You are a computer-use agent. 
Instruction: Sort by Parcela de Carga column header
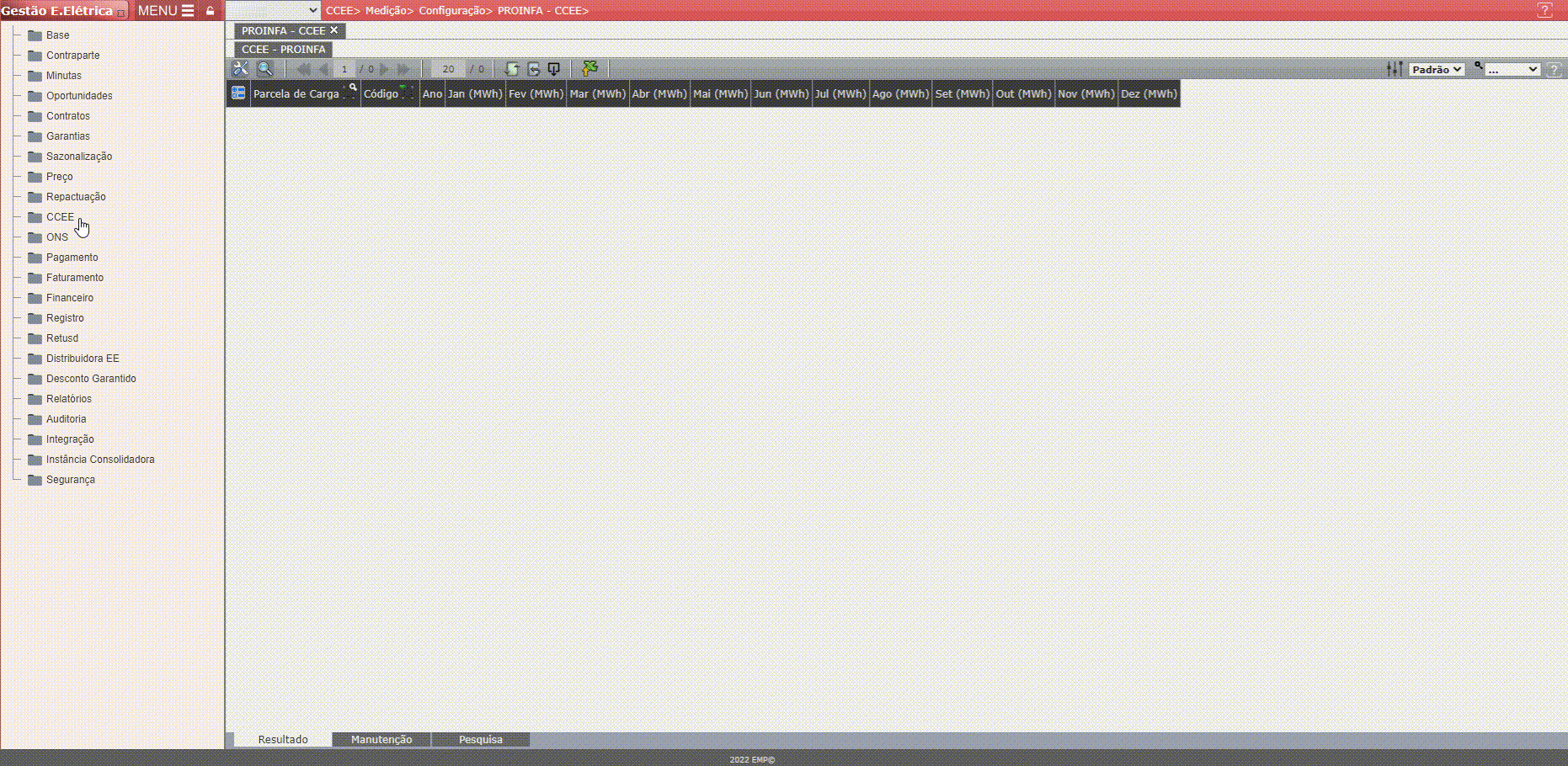point(296,93)
